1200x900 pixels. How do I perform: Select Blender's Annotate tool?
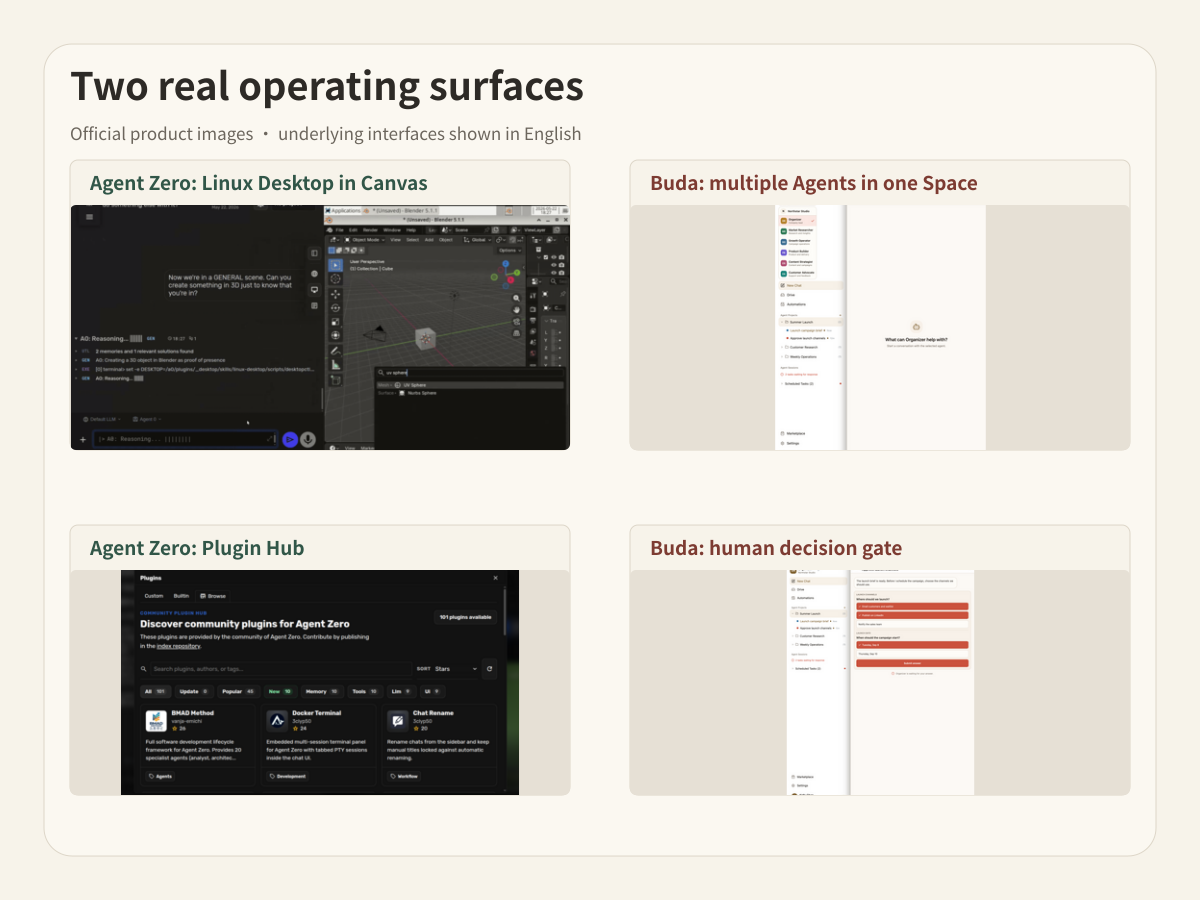[335, 351]
